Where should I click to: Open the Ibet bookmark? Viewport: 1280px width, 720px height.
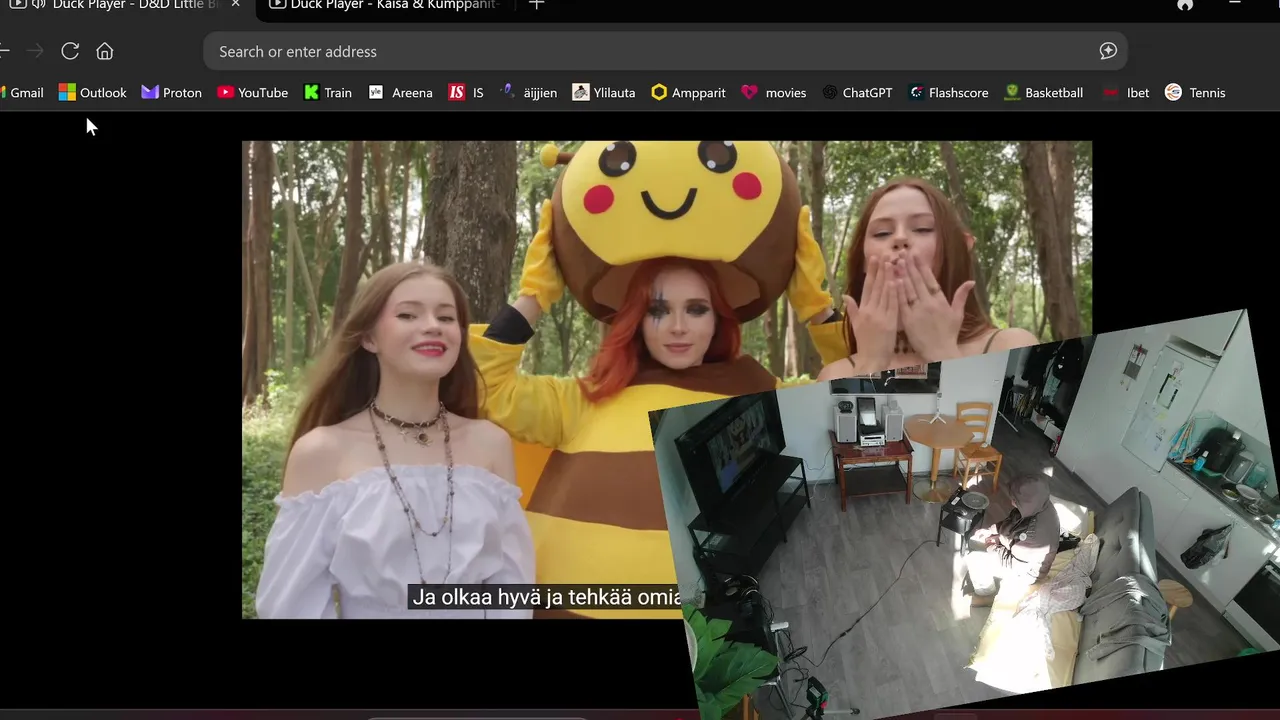(x=1126, y=92)
